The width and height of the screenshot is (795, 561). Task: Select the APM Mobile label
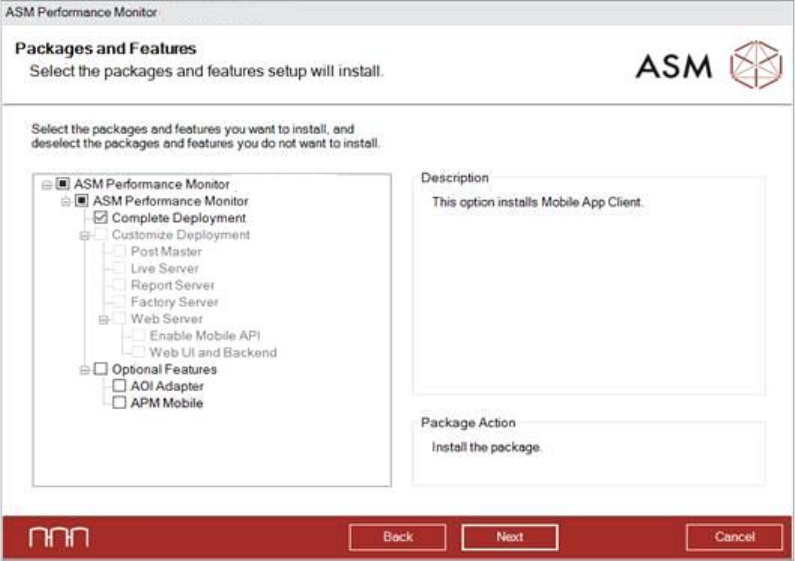[x=167, y=403]
